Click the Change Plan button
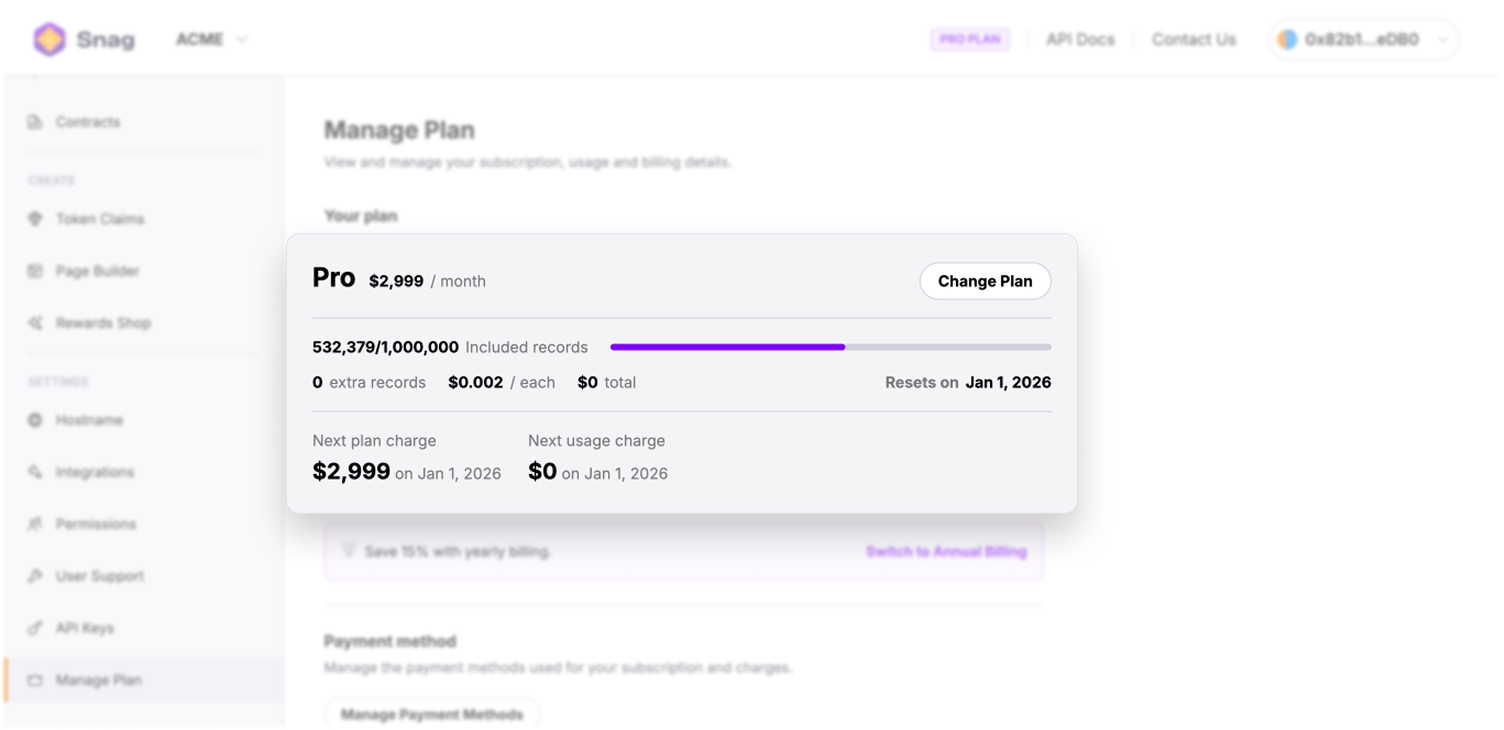This screenshot has height=730, width=1504. click(984, 281)
